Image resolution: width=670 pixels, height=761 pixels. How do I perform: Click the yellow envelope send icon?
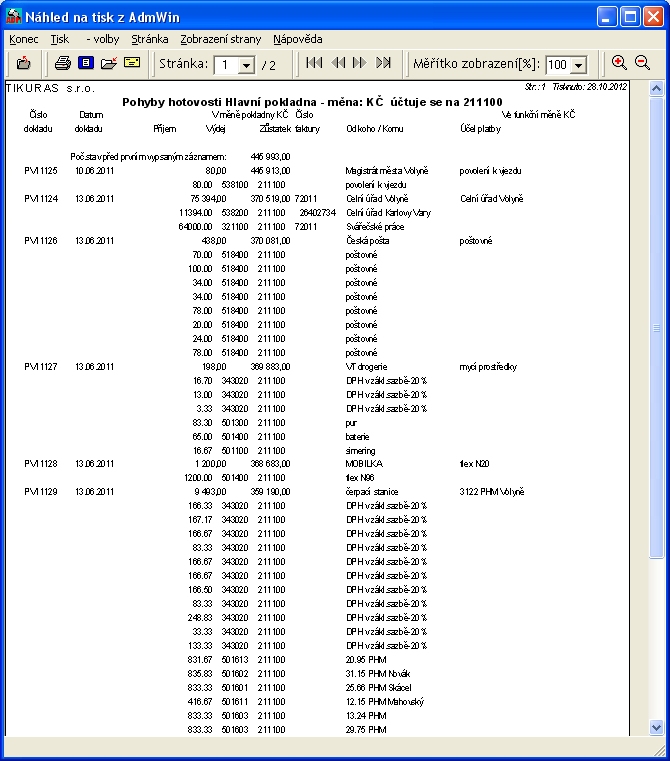132,63
